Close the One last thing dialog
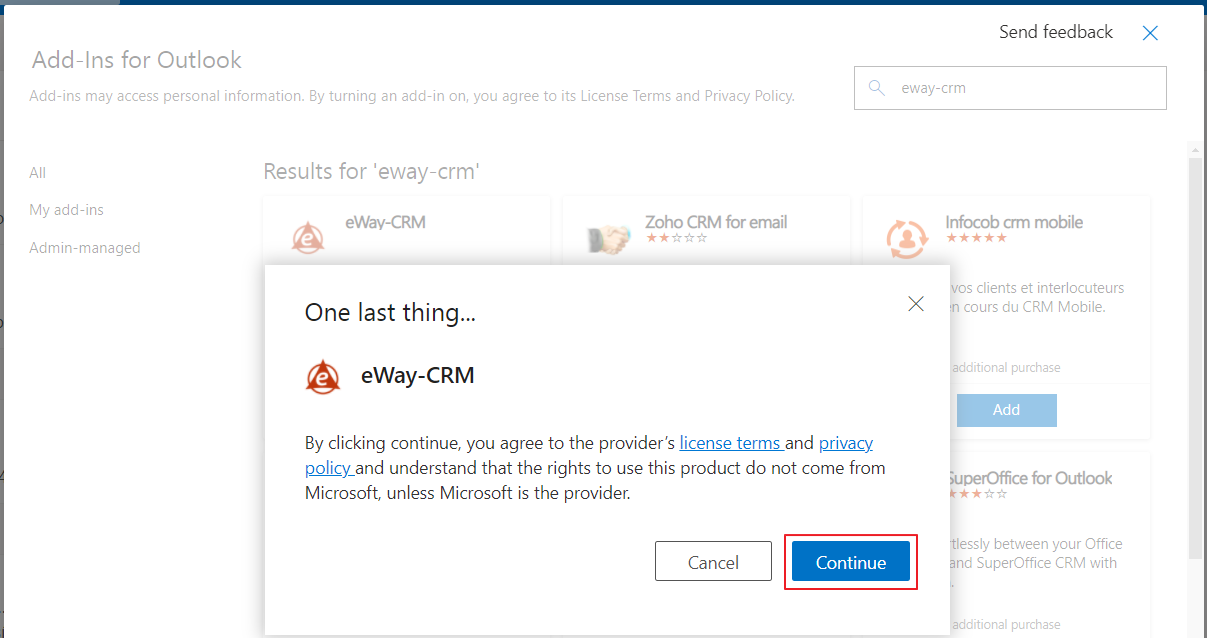 pos(916,303)
